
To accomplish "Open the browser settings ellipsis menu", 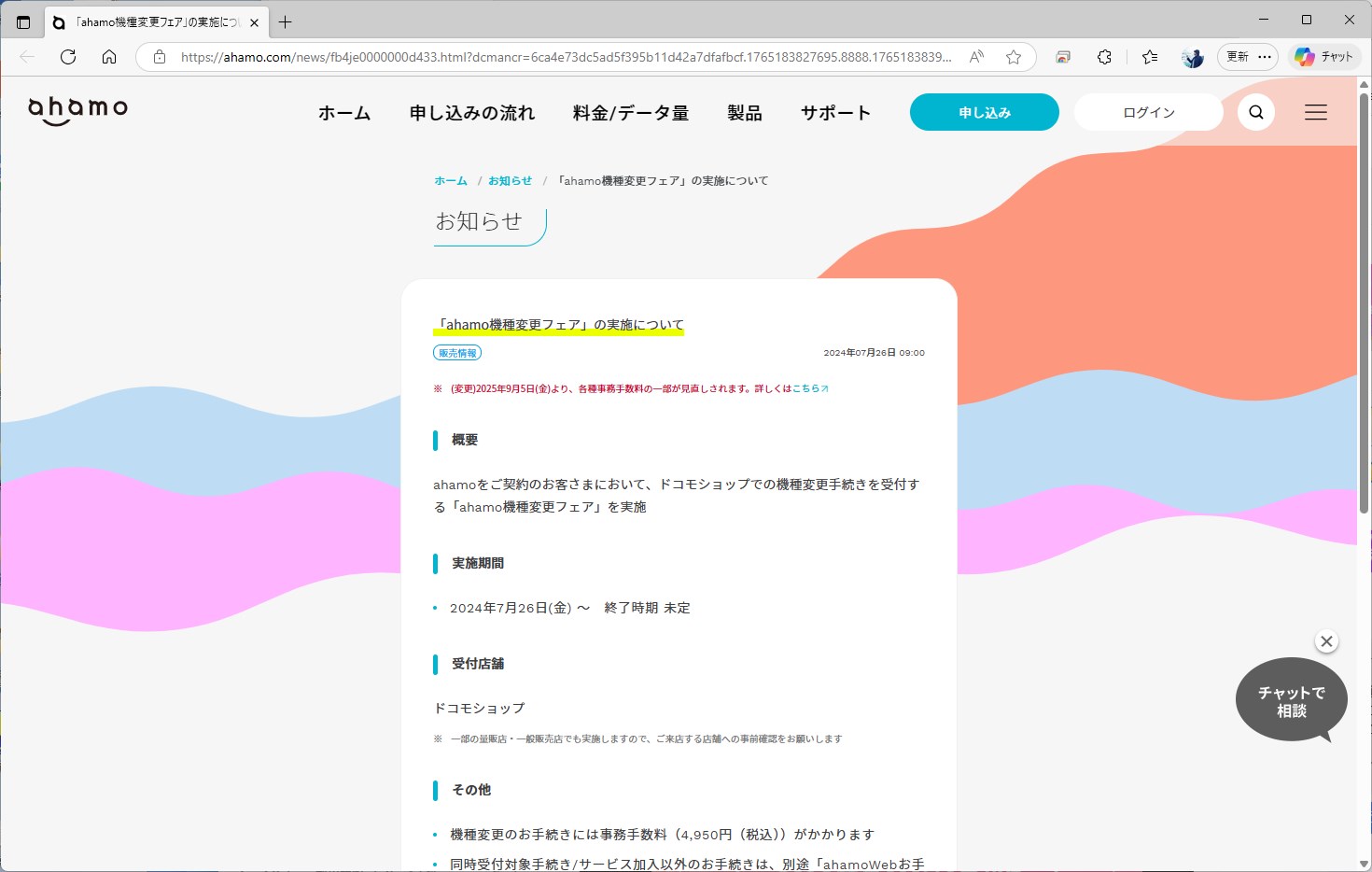I will (1265, 57).
